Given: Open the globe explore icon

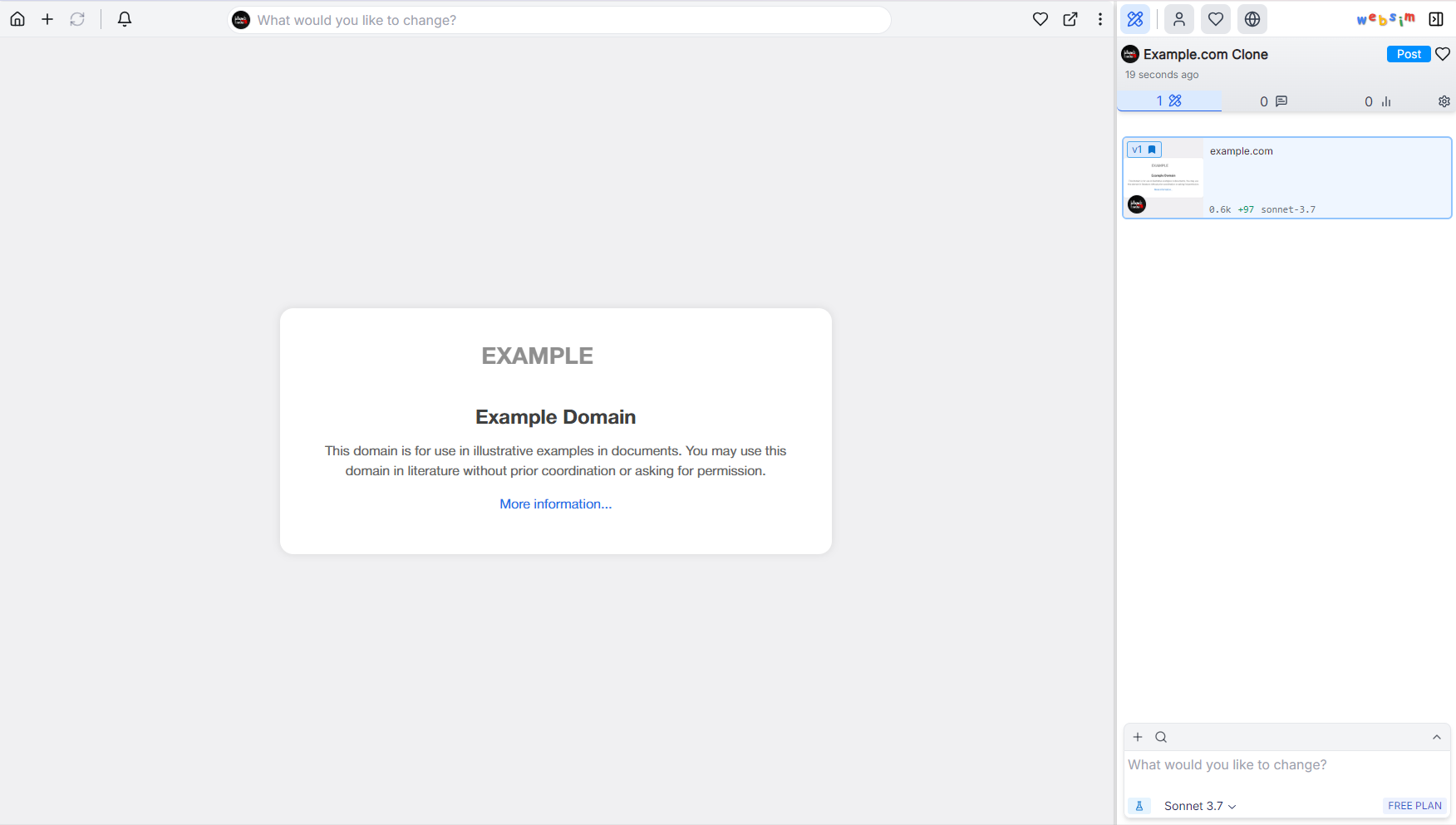Looking at the screenshot, I should point(1252,19).
